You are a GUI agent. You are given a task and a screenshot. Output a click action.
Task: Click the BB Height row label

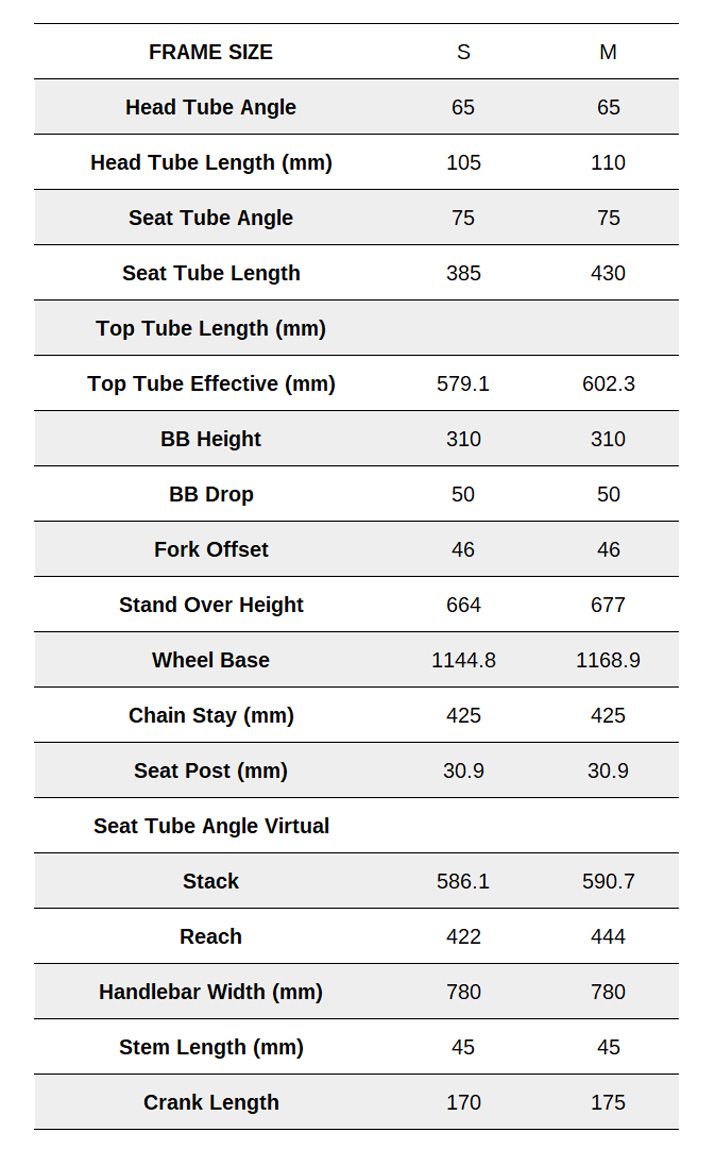tap(211, 439)
